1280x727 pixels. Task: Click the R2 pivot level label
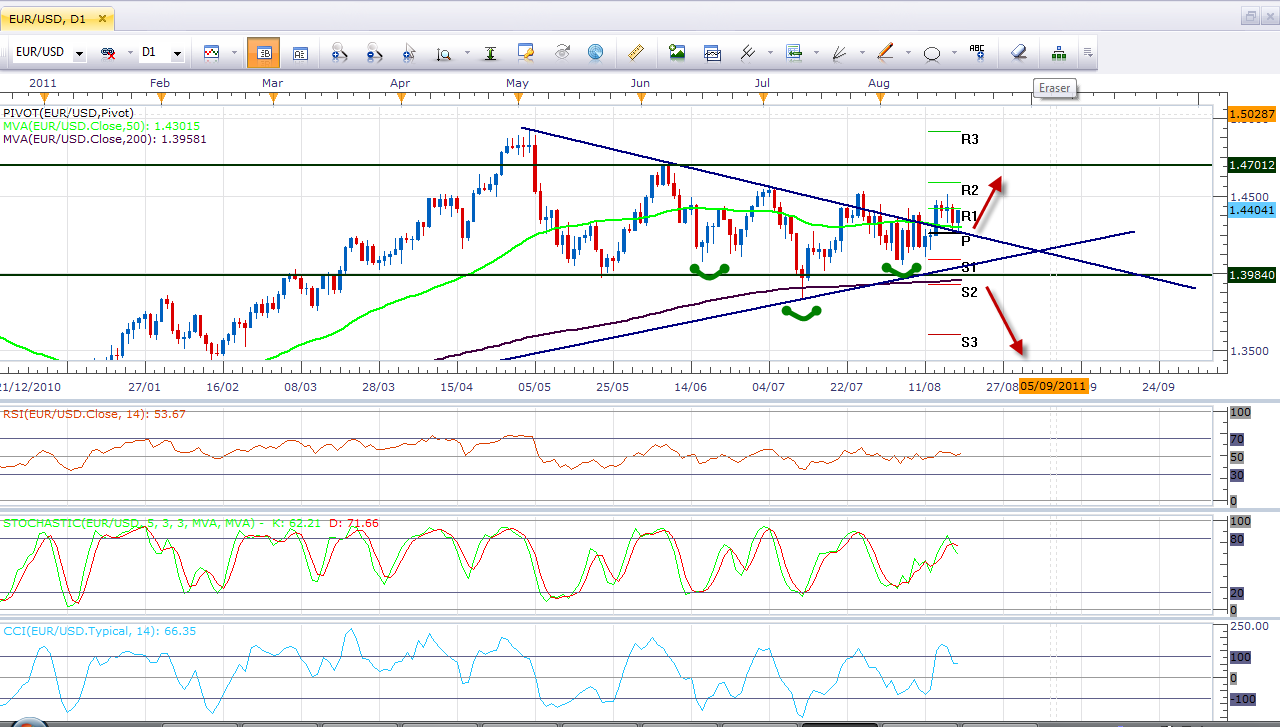(x=969, y=190)
